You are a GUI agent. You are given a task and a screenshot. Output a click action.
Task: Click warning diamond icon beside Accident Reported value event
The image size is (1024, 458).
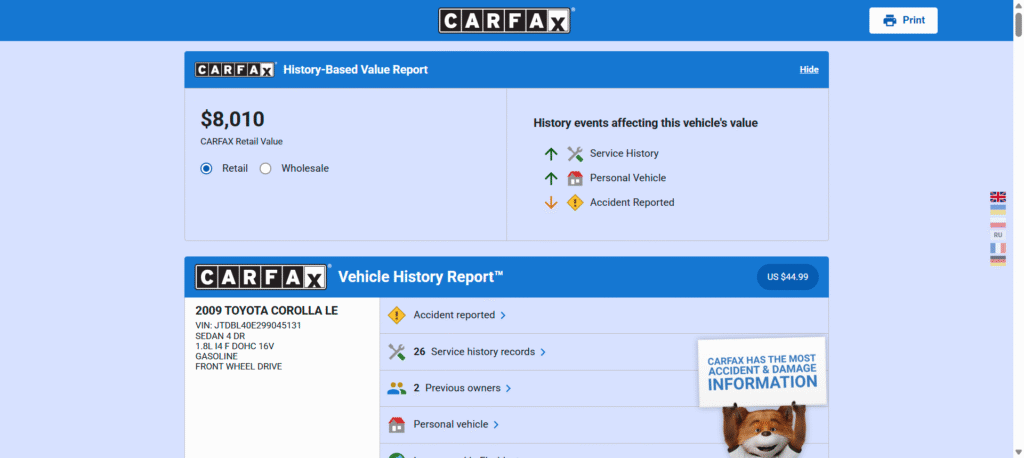click(575, 203)
